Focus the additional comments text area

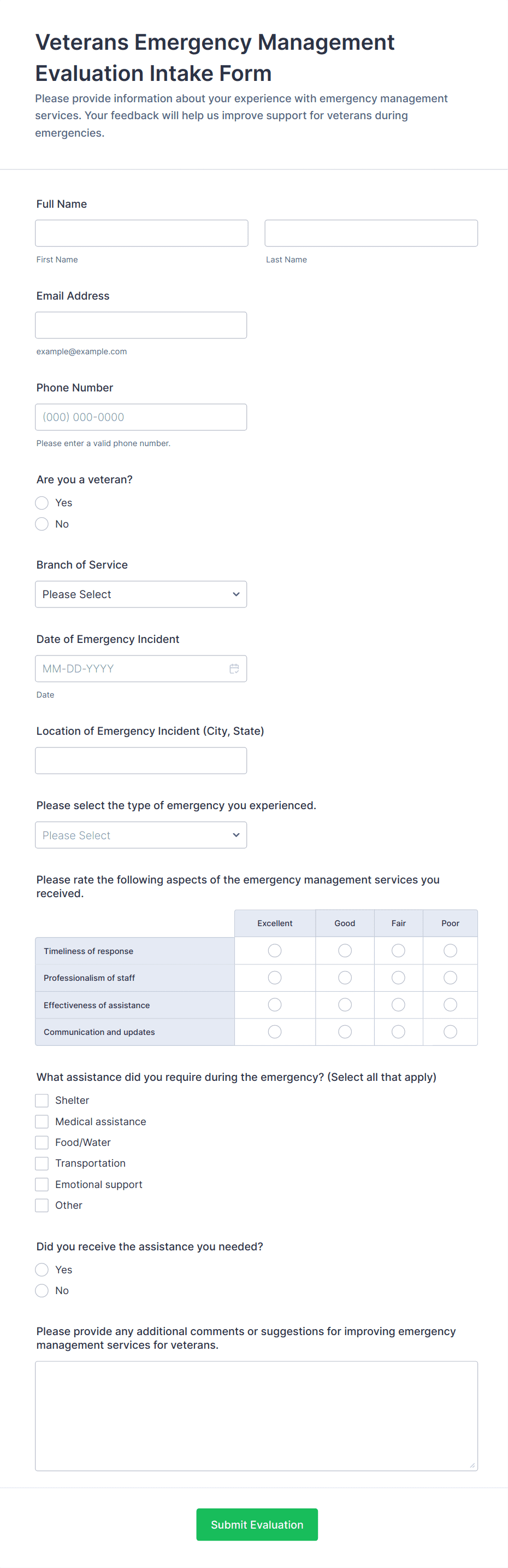tap(256, 1416)
